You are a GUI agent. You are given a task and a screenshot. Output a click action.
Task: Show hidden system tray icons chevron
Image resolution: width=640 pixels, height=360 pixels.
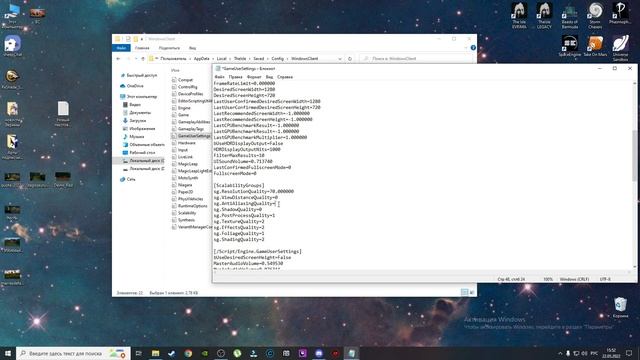tap(560, 353)
